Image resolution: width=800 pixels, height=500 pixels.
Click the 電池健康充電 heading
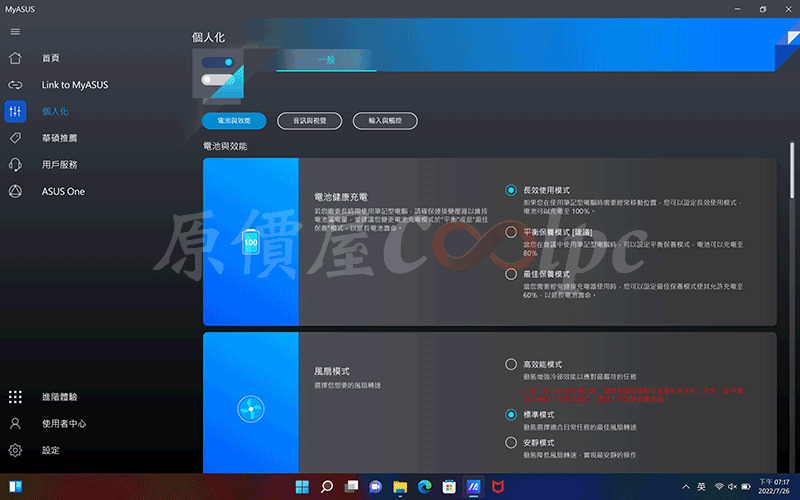tap(341, 197)
